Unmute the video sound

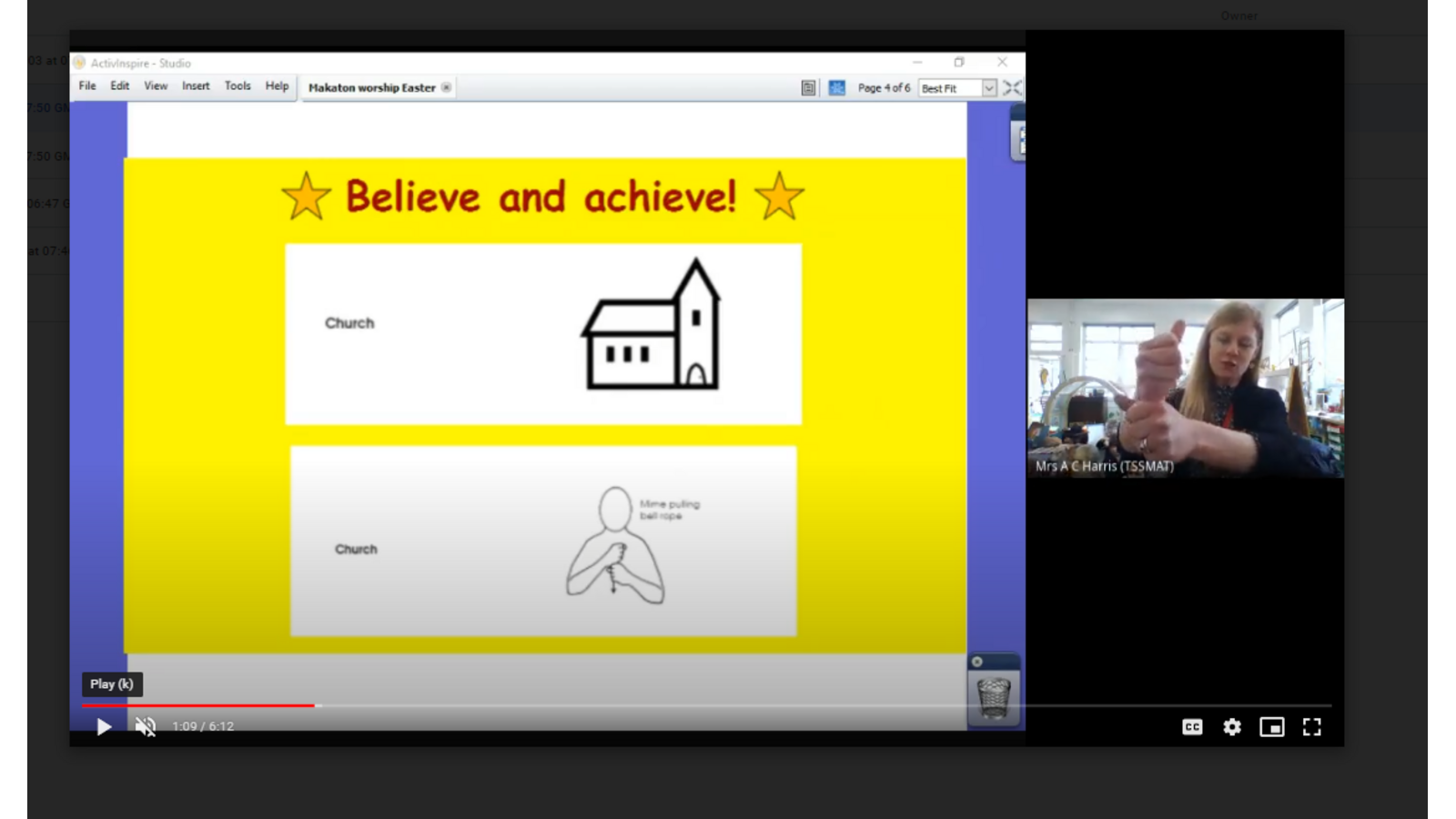[x=146, y=726]
